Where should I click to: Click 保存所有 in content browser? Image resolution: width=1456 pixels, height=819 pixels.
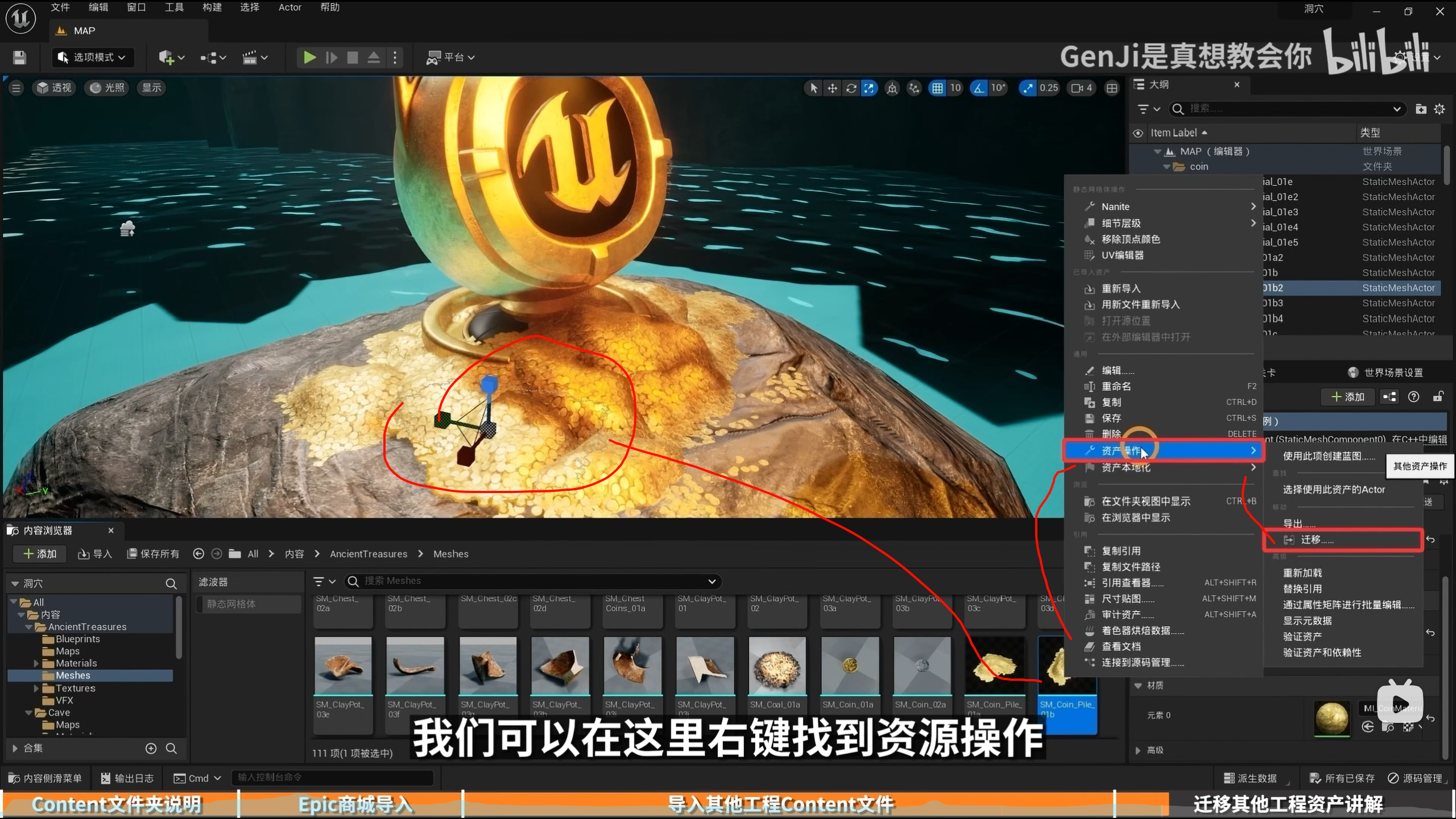pos(153,554)
